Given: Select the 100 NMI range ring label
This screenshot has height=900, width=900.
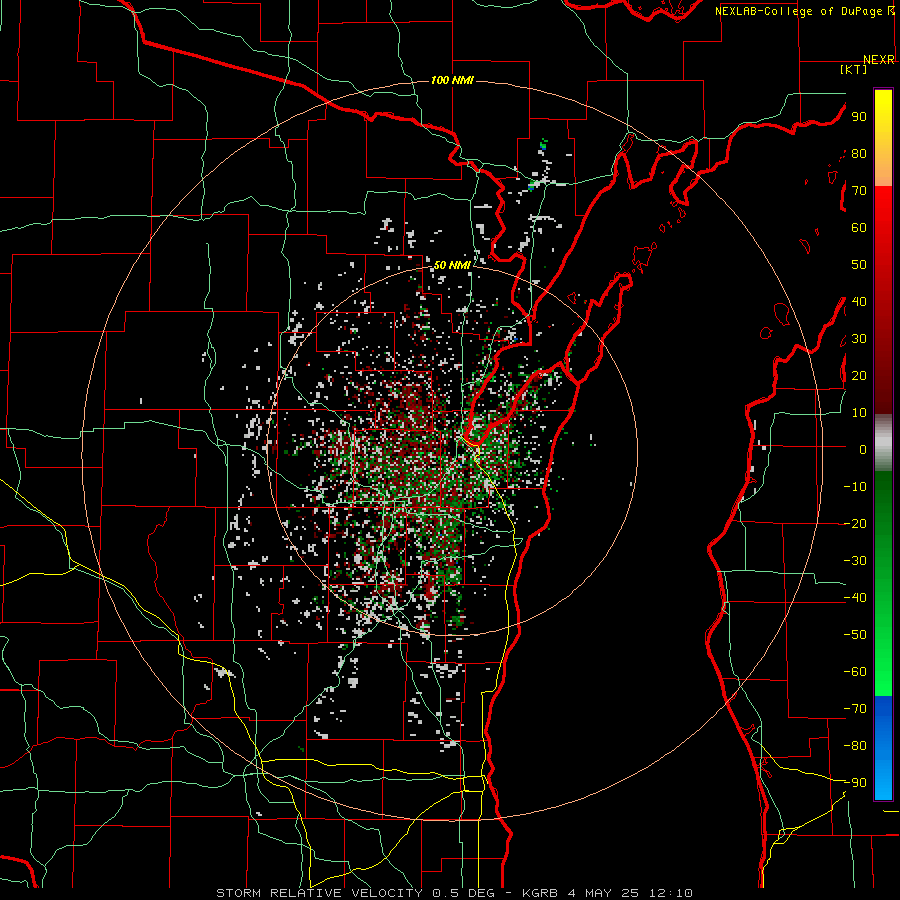Looking at the screenshot, I should point(452,80).
